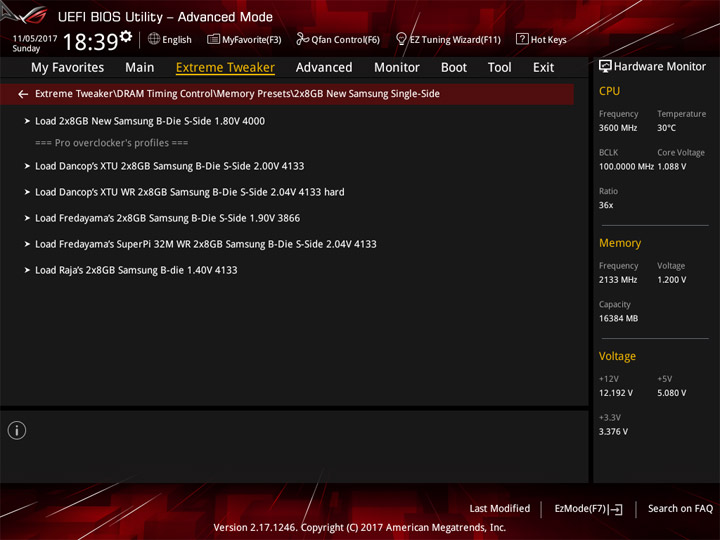Click the +5V reading 5.080 V
The height and width of the screenshot is (540, 720).
(671, 393)
